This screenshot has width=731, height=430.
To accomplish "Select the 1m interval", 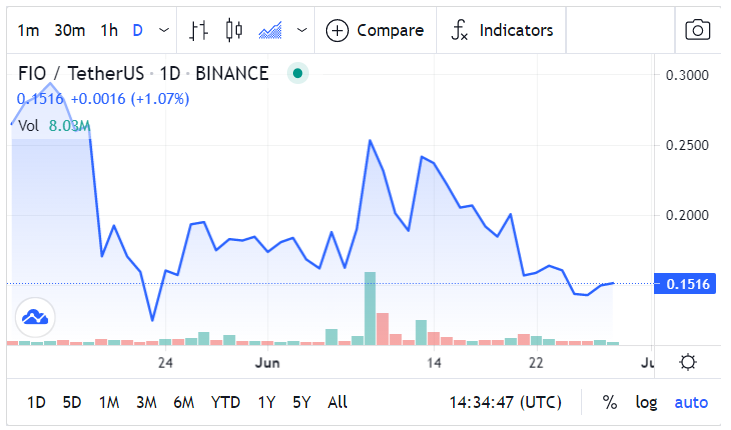I will point(28,31).
